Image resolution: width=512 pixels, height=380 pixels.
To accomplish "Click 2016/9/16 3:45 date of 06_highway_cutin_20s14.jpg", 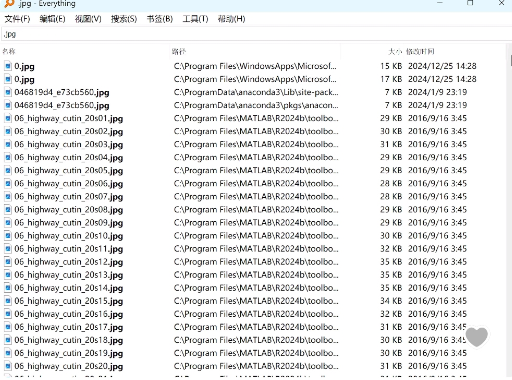I will click(x=437, y=288).
